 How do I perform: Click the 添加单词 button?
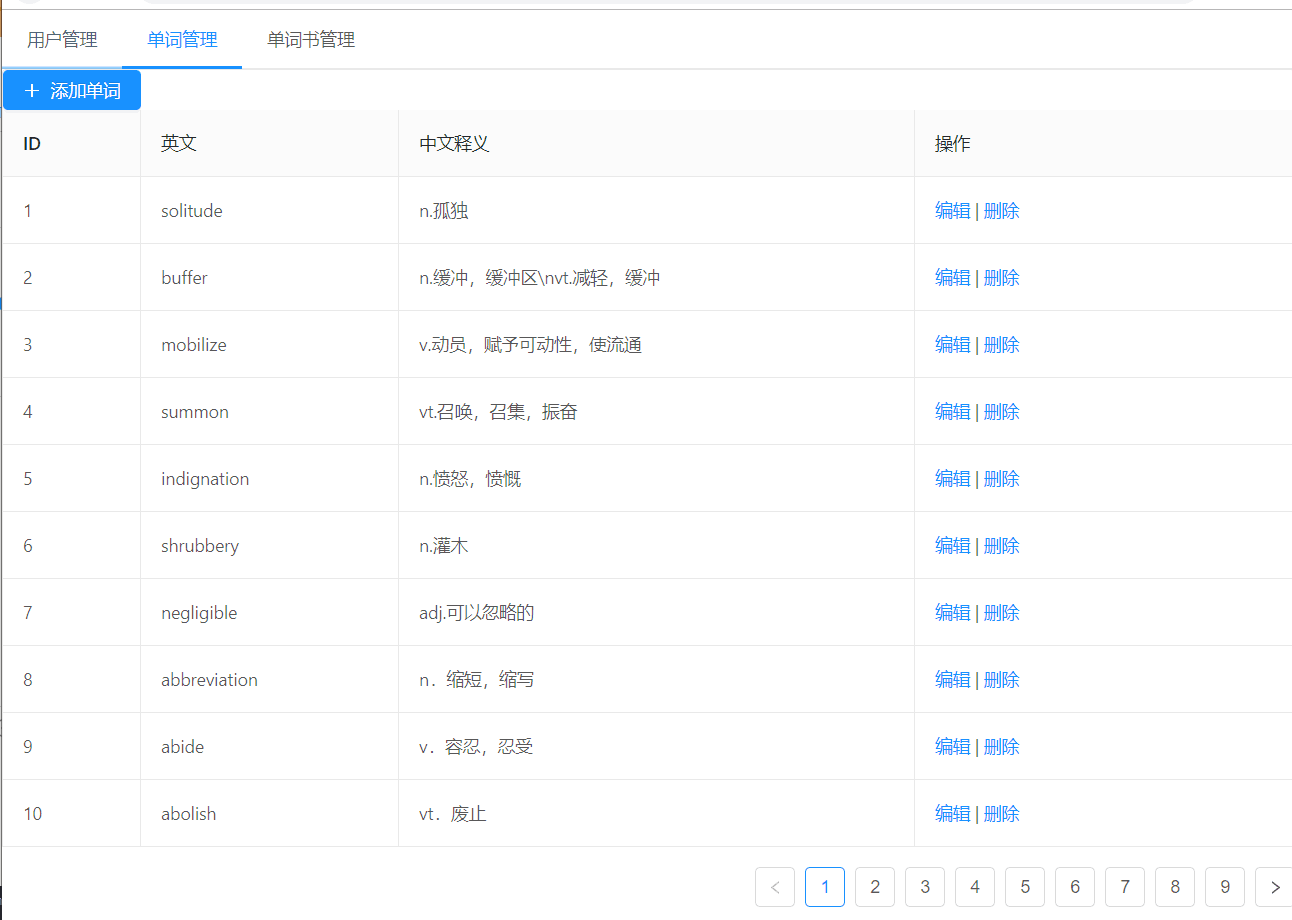coord(72,90)
